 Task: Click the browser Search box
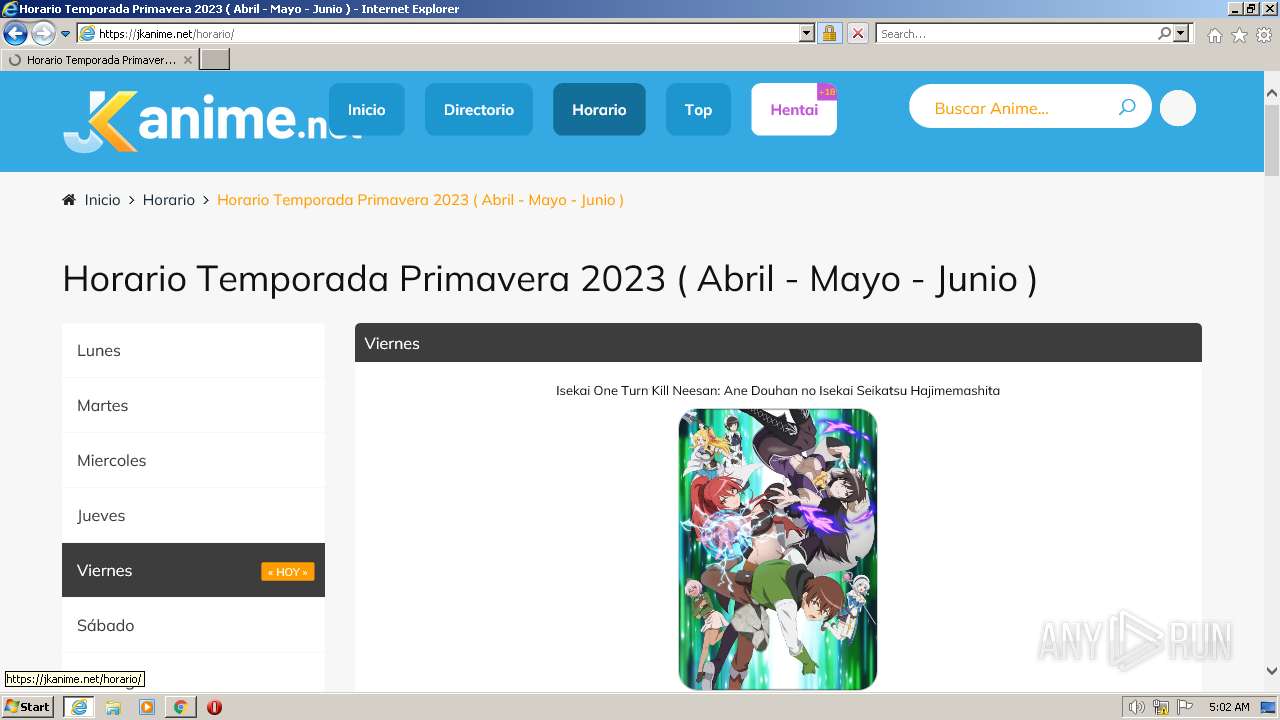pyautogui.click(x=1015, y=34)
